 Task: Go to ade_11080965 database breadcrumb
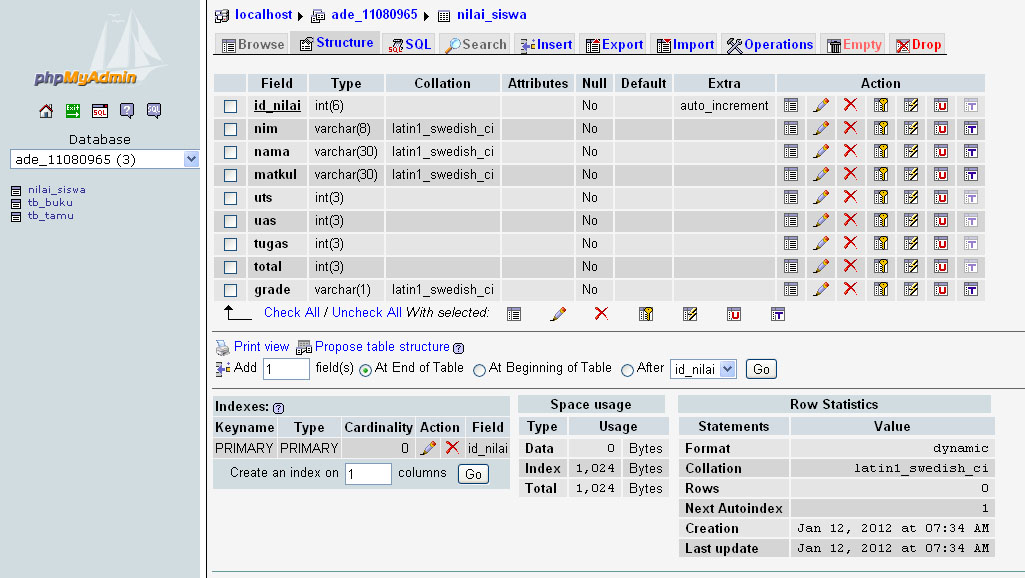point(374,14)
